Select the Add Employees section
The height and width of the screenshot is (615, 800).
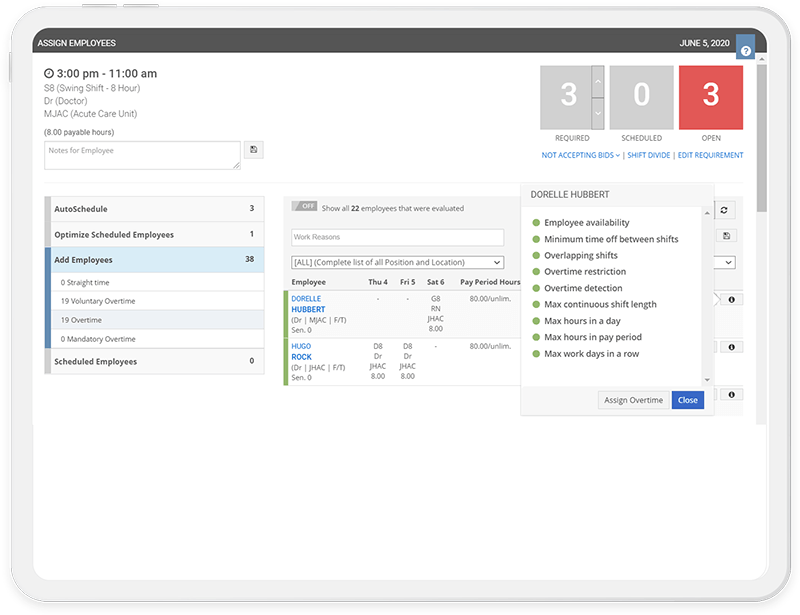155,260
